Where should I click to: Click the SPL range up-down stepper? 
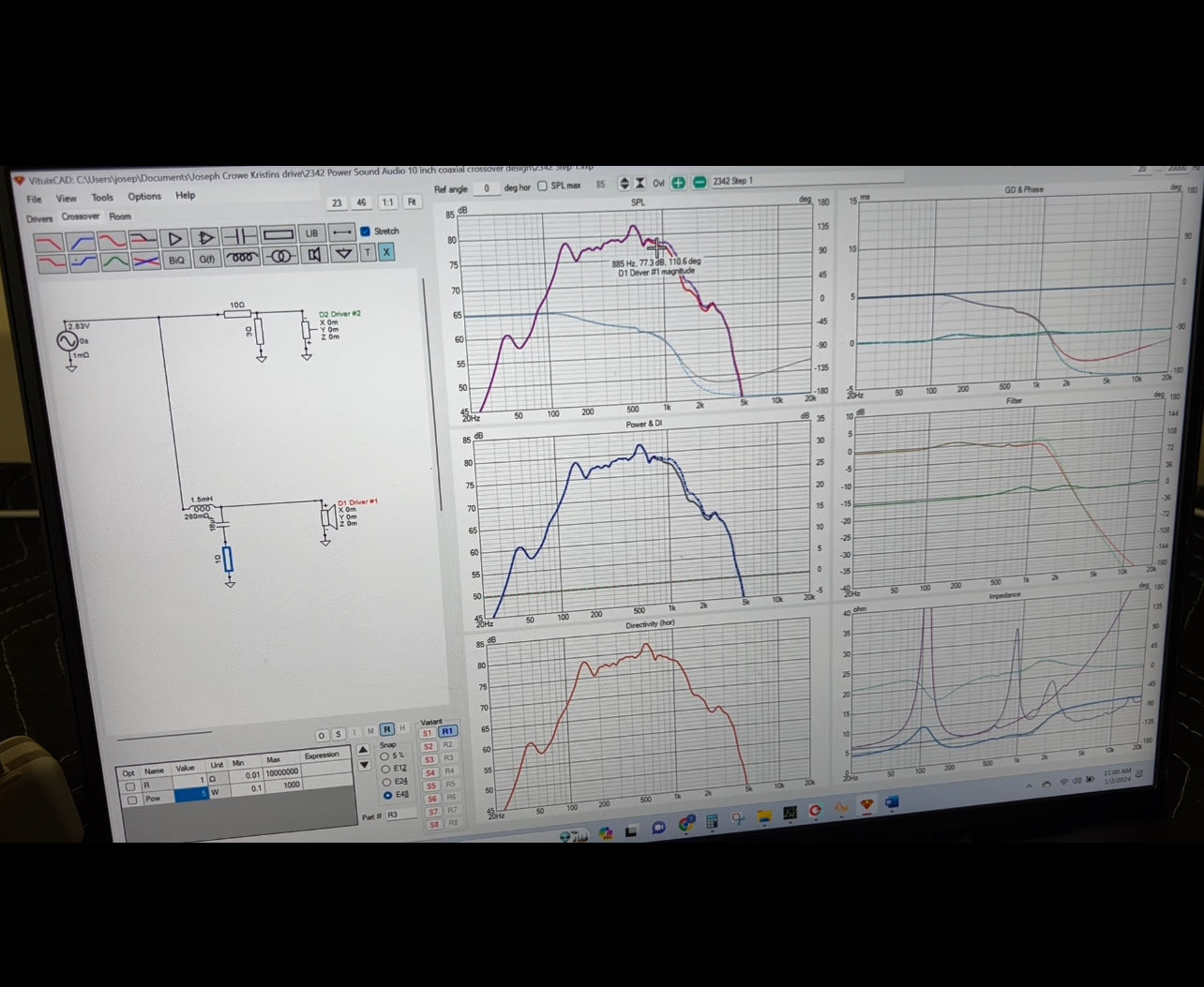624,184
